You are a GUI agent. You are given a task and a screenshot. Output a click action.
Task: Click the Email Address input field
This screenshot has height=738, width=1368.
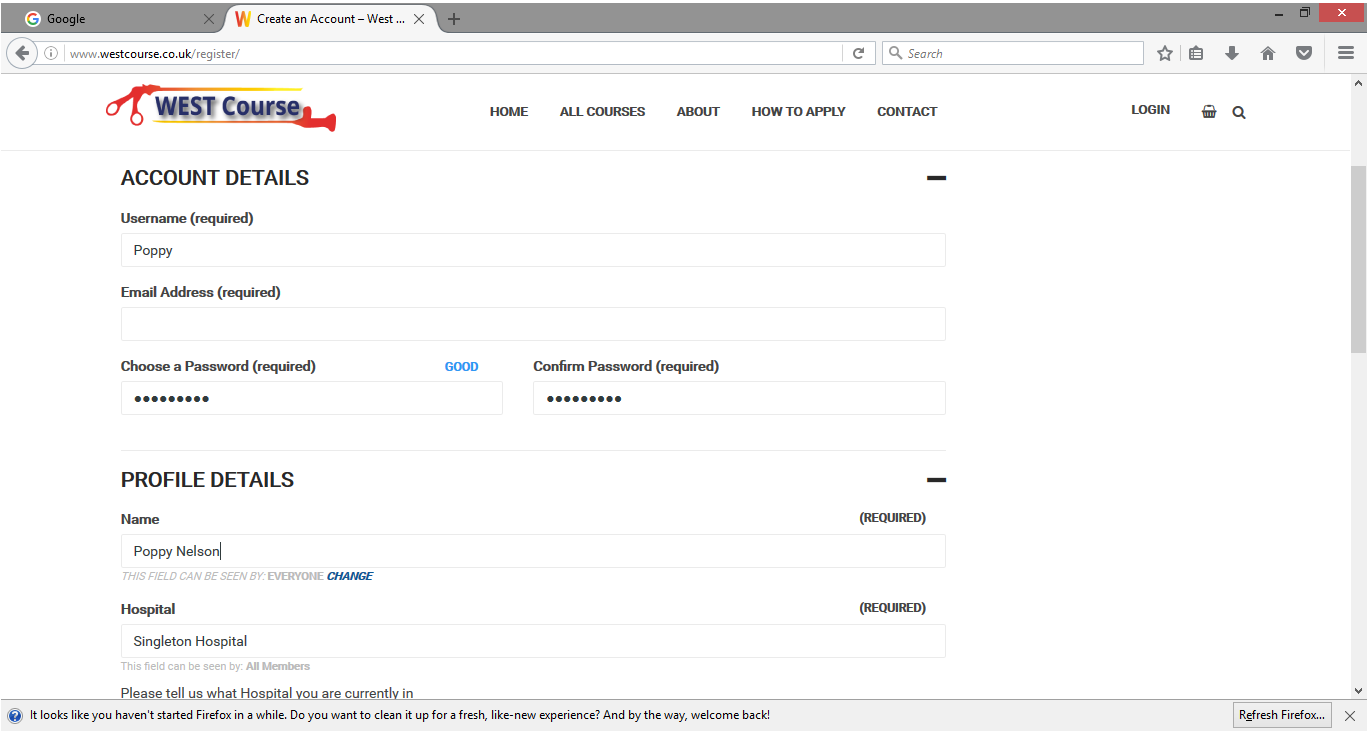(533, 324)
